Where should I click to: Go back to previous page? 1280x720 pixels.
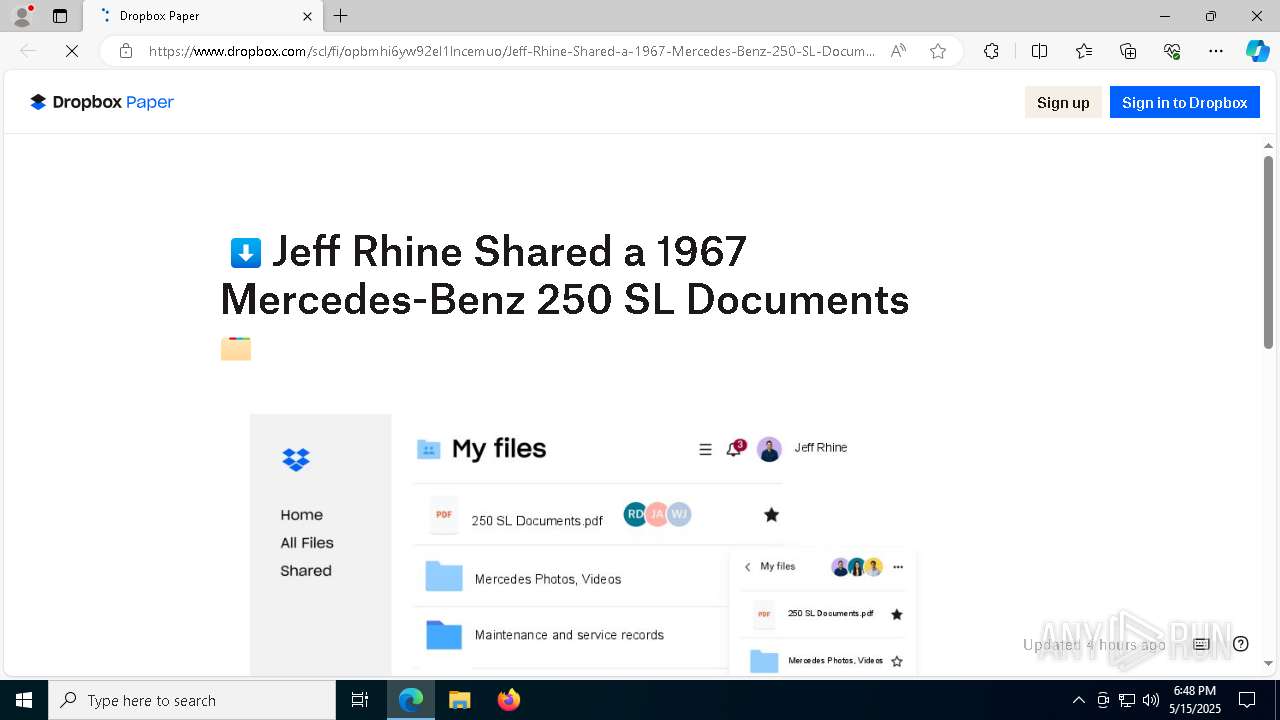(28, 51)
